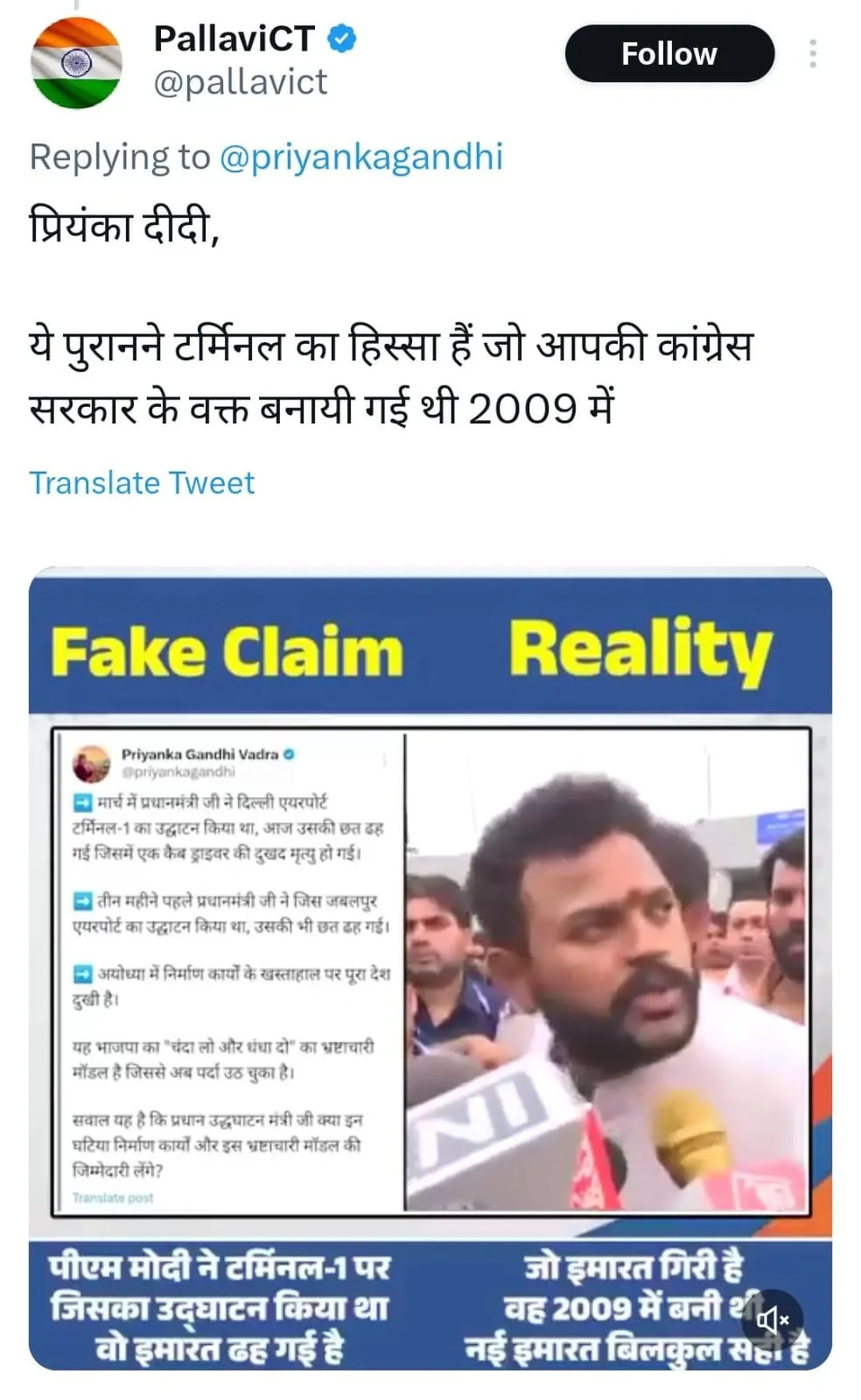
Task: Open the three-dot more options menu
Action: coord(813,53)
